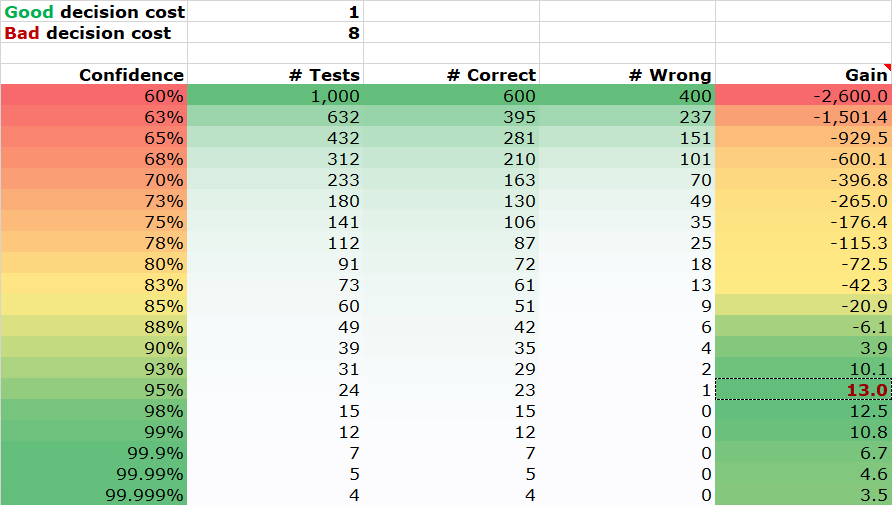Select the -2,600.0 gain cell
Viewport: 892px width, 505px height.
pos(804,96)
